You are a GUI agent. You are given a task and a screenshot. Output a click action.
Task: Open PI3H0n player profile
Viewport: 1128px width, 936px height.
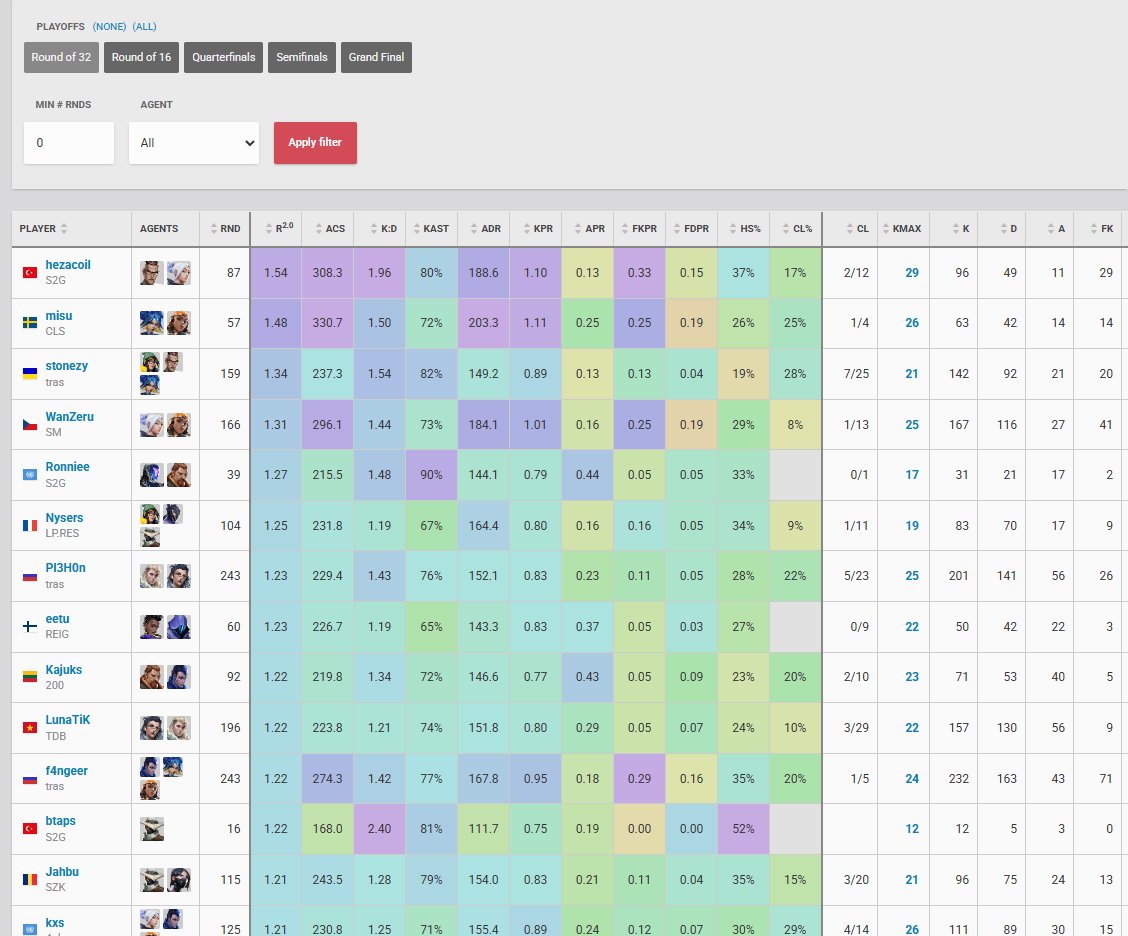point(65,568)
